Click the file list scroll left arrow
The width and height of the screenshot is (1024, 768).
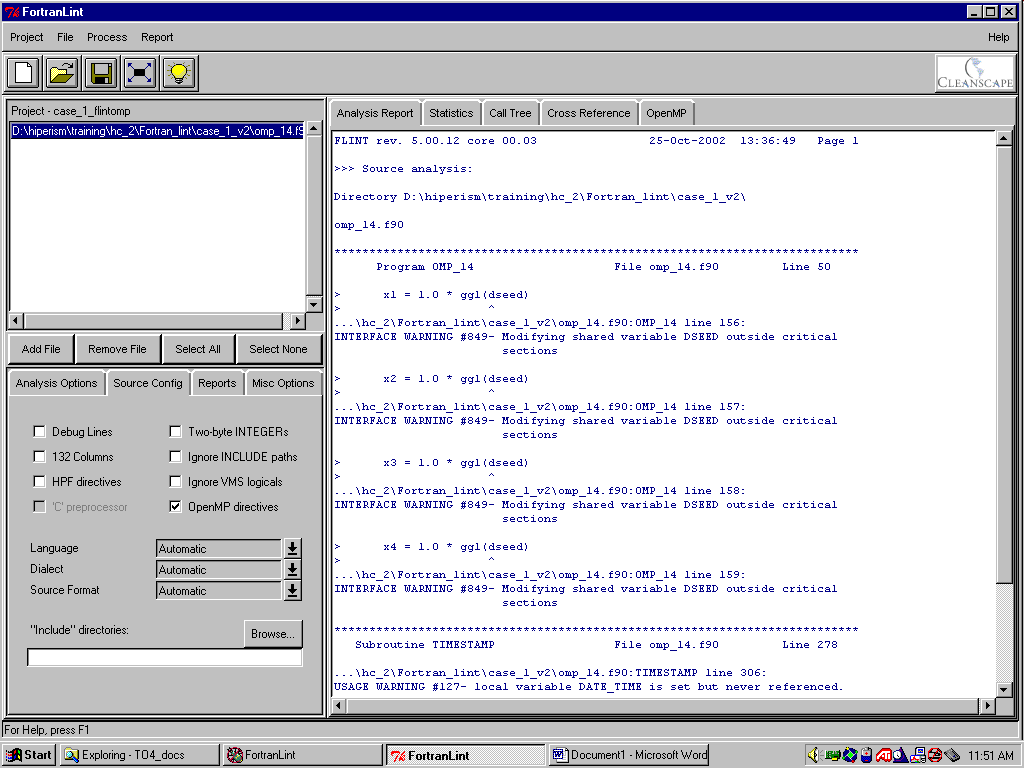pyautogui.click(x=16, y=321)
